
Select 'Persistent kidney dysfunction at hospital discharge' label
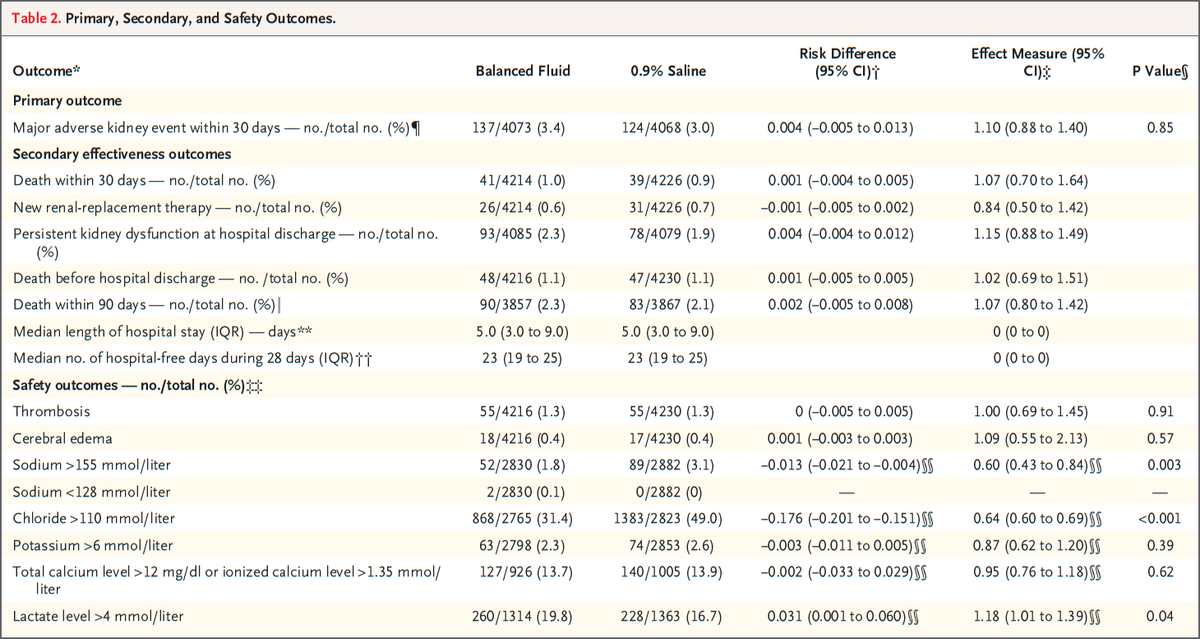(x=225, y=242)
